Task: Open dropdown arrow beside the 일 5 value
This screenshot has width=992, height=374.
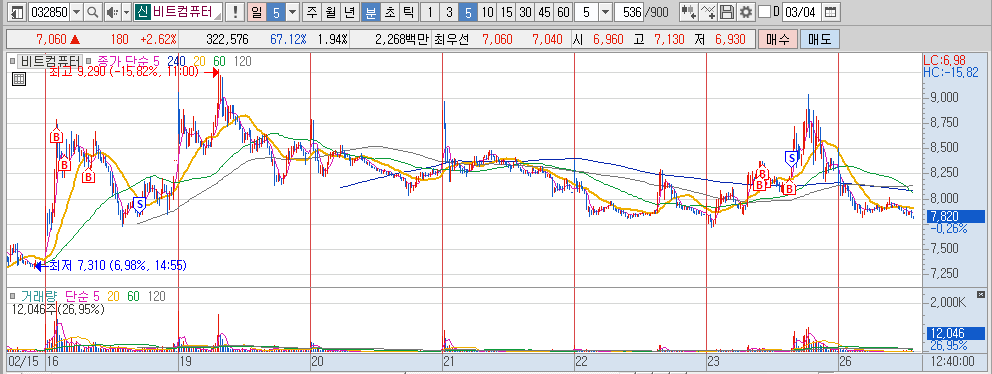Action: [x=292, y=11]
